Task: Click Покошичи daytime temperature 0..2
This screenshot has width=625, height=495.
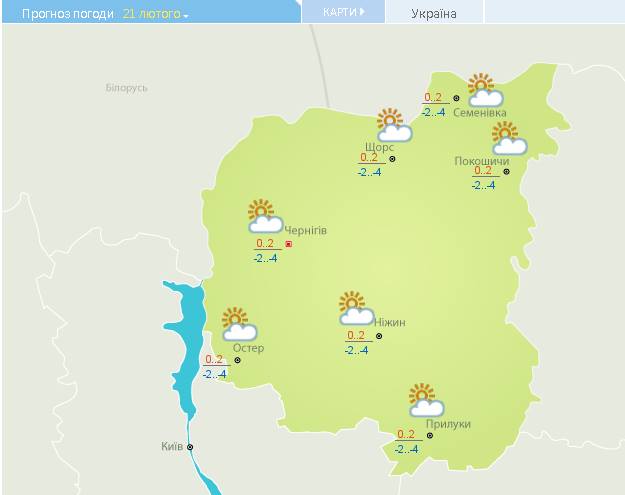Action: [x=483, y=171]
